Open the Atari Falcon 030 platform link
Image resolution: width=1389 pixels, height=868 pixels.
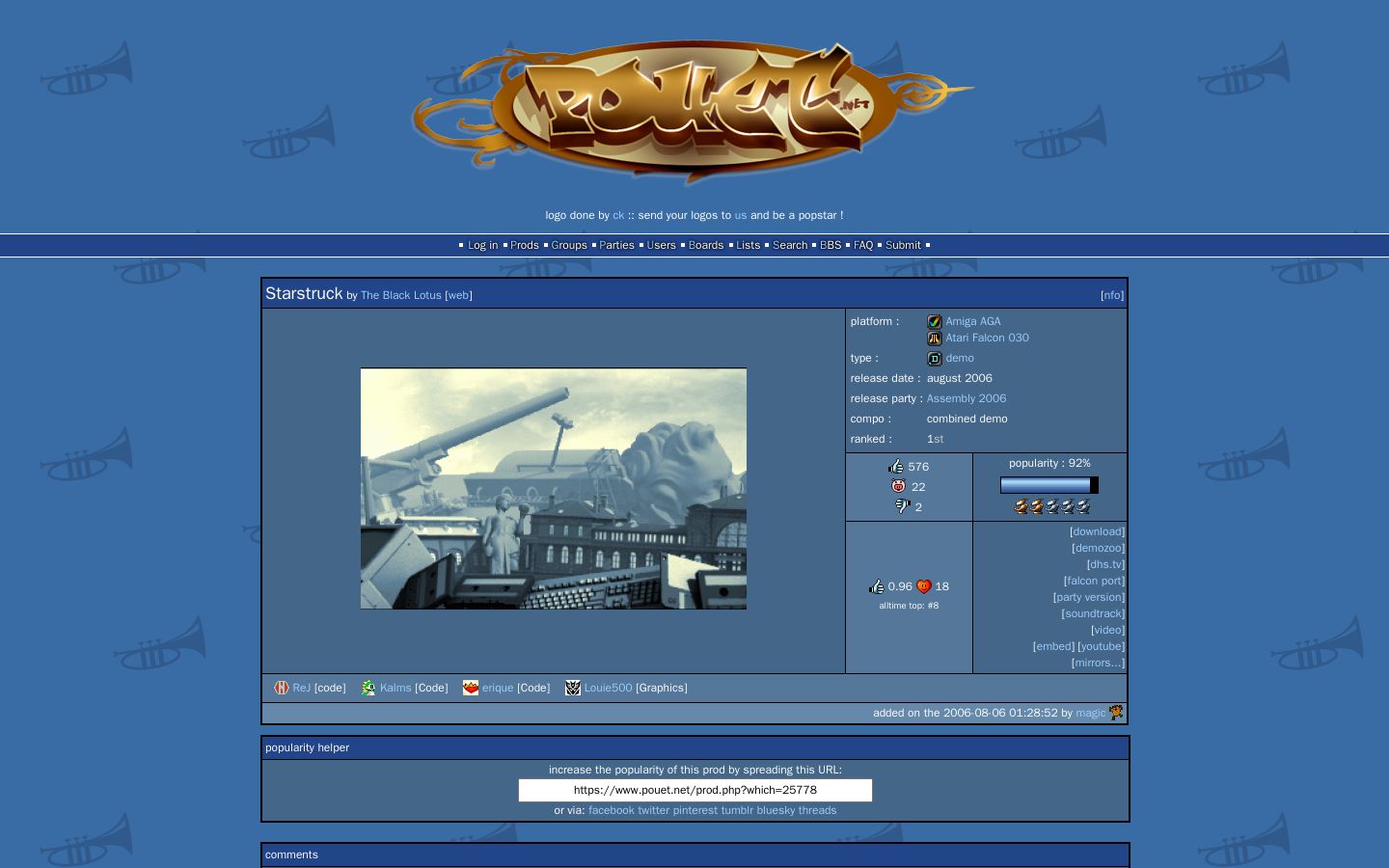987,338
